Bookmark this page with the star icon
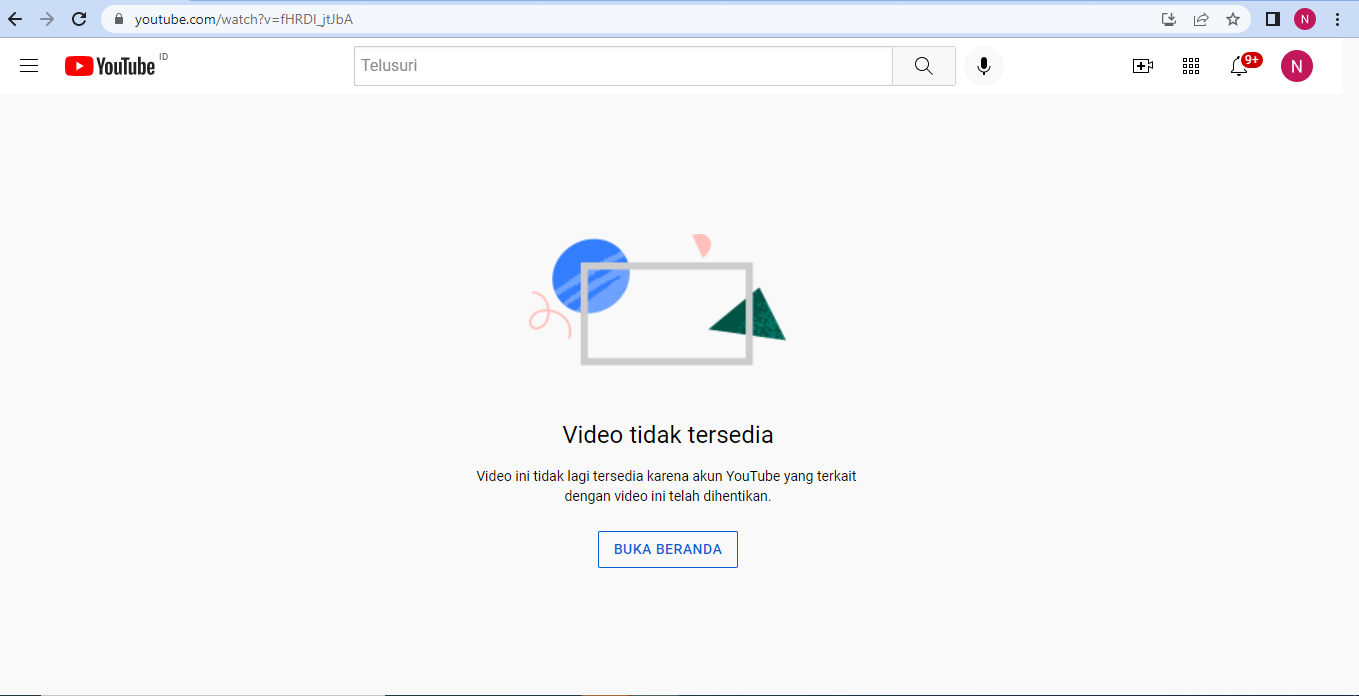The width and height of the screenshot is (1359, 696). 1233,19
